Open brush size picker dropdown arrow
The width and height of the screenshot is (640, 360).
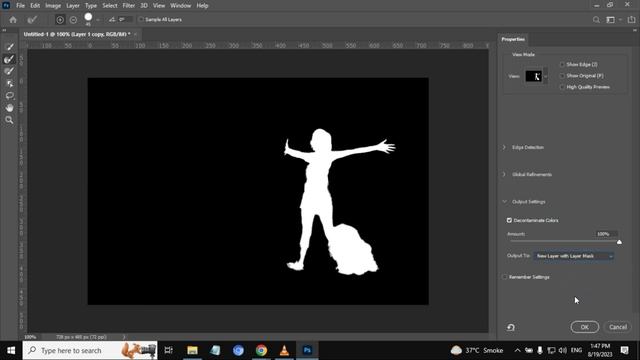pyautogui.click(x=98, y=20)
